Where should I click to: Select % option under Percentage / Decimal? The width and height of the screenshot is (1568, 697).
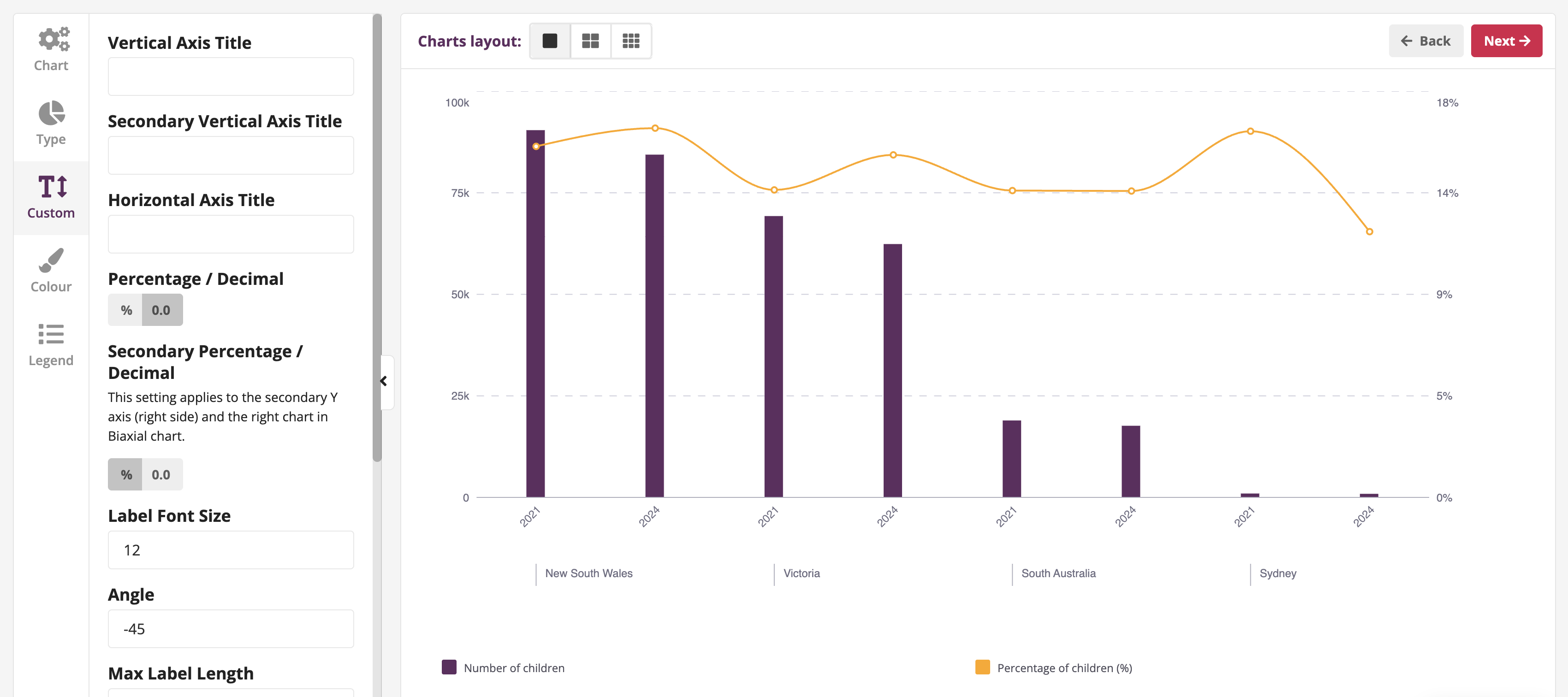[x=126, y=310]
